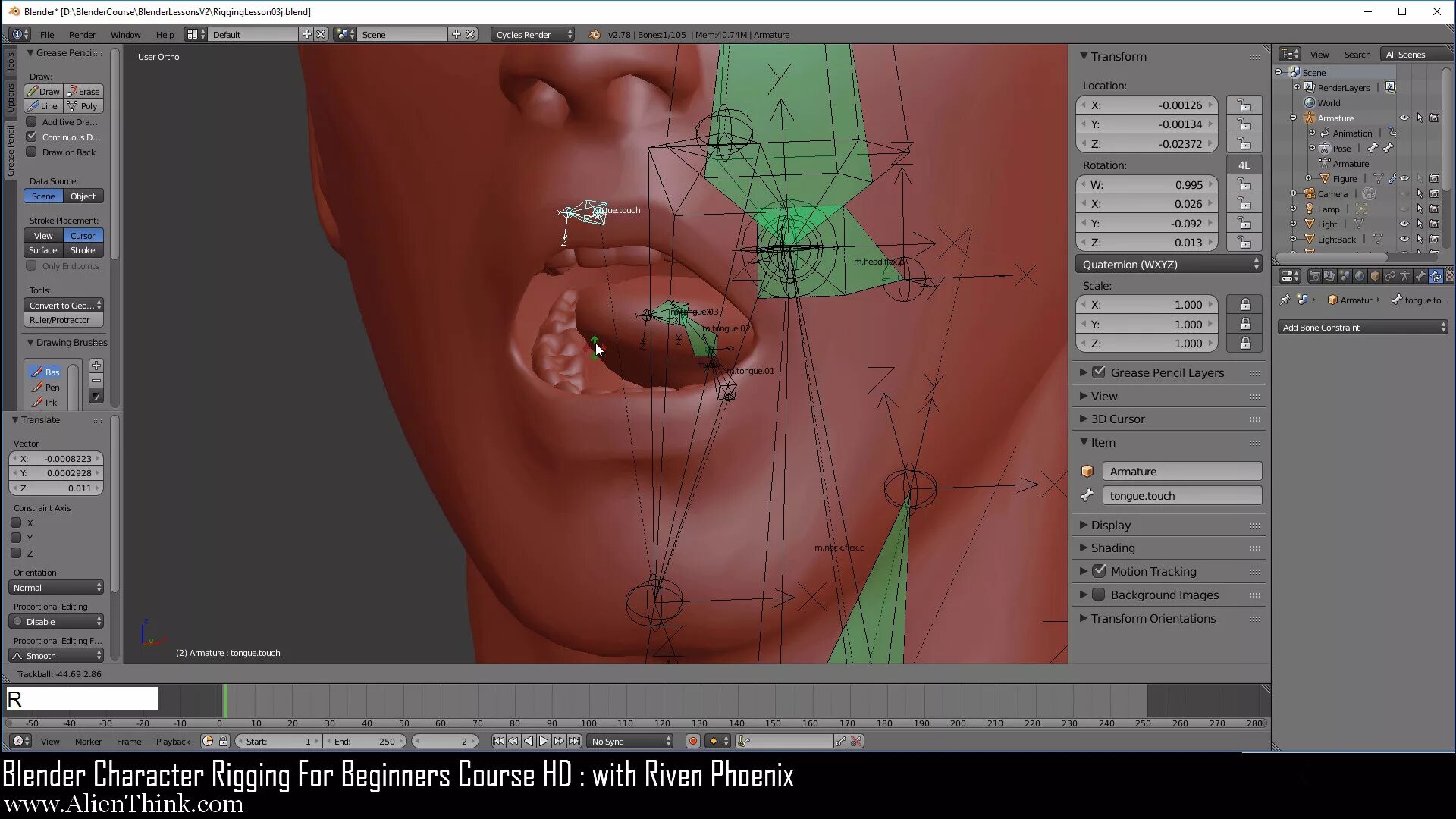Image resolution: width=1456 pixels, height=819 pixels.
Task: Click the tongue.touch bone name field
Action: (1181, 496)
